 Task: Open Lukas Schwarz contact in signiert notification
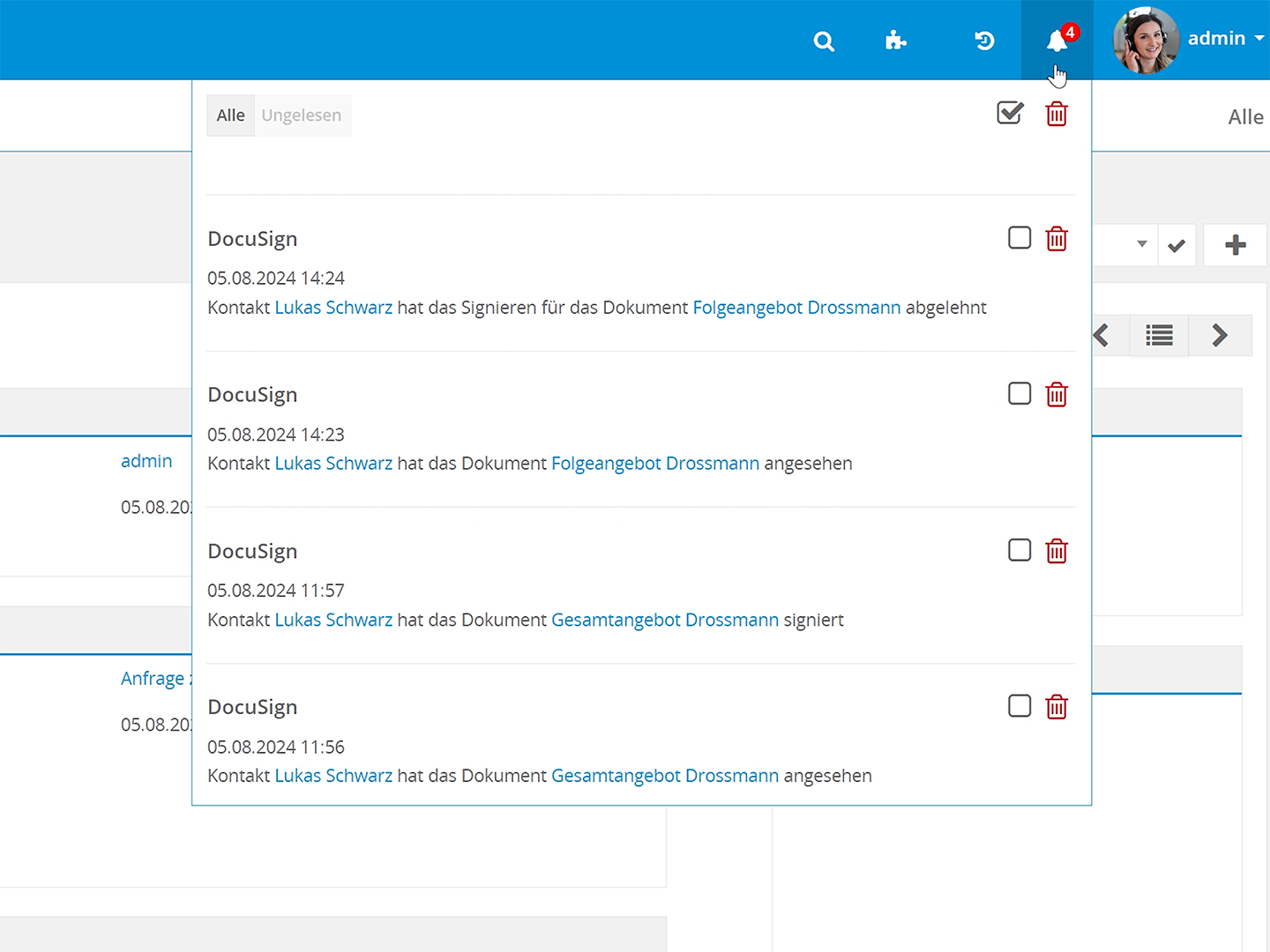pyautogui.click(x=333, y=620)
